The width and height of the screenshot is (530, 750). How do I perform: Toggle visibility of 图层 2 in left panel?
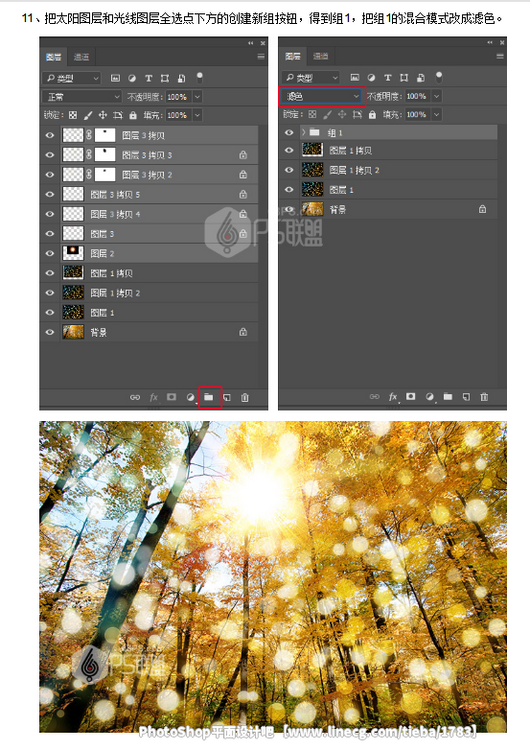[50, 253]
